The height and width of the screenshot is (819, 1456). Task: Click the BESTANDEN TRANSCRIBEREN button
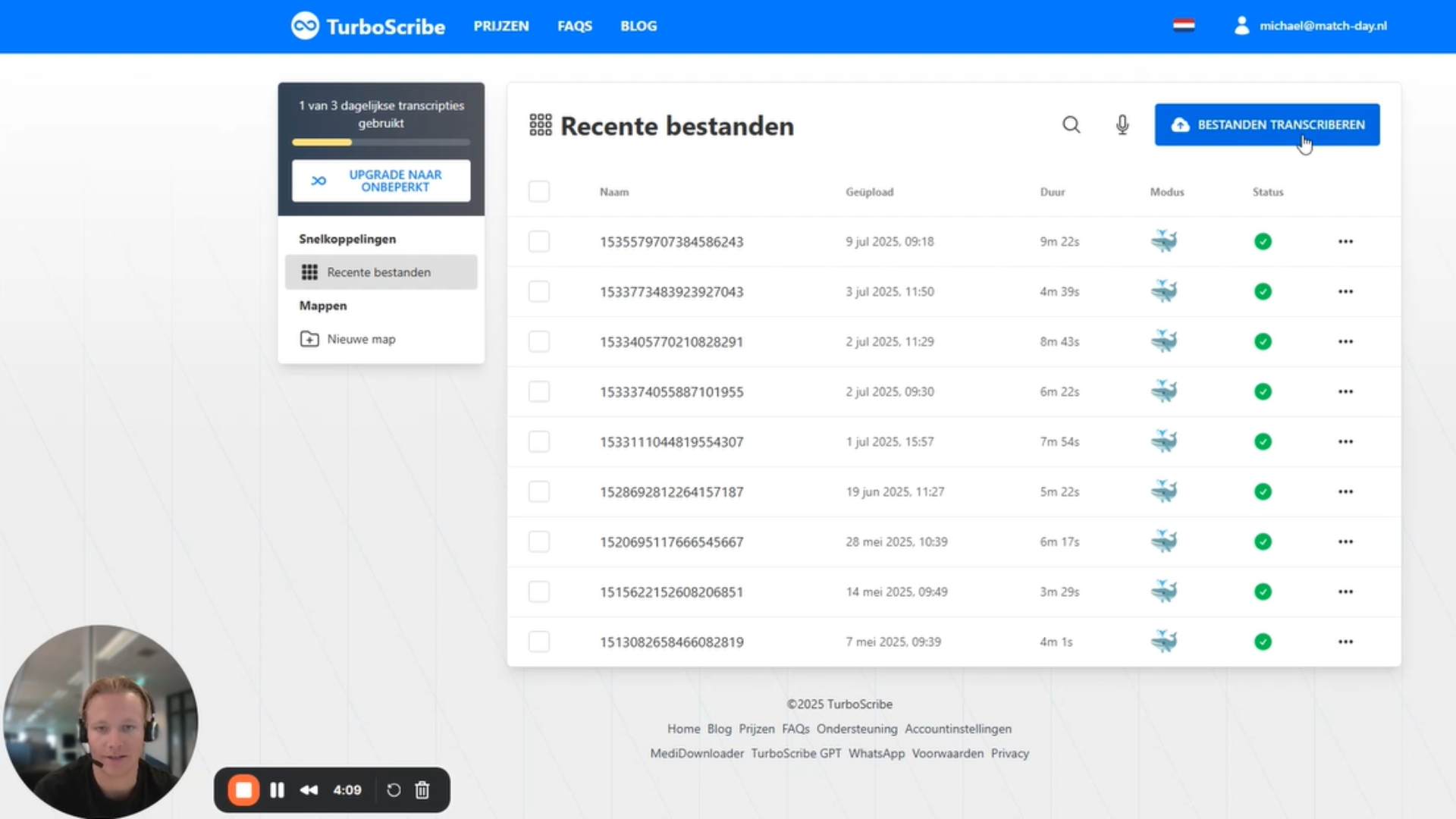coord(1267,124)
